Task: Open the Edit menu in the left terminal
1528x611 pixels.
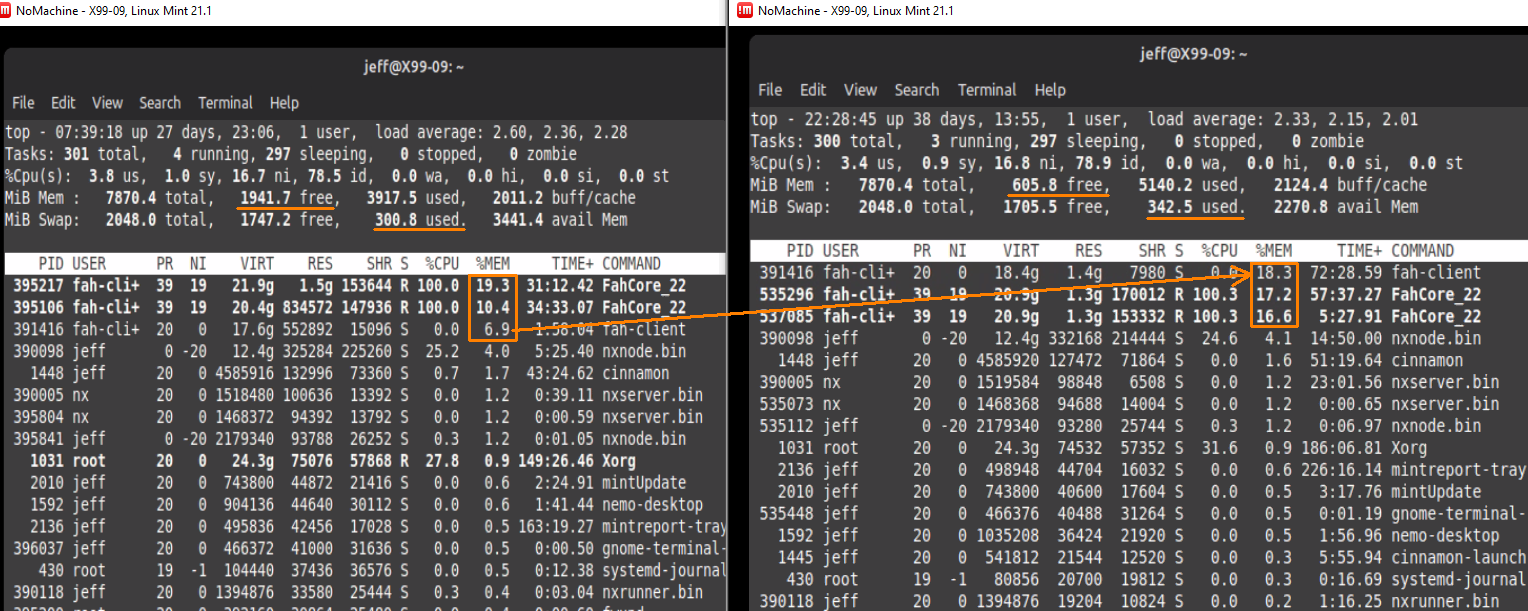Action: click(63, 102)
